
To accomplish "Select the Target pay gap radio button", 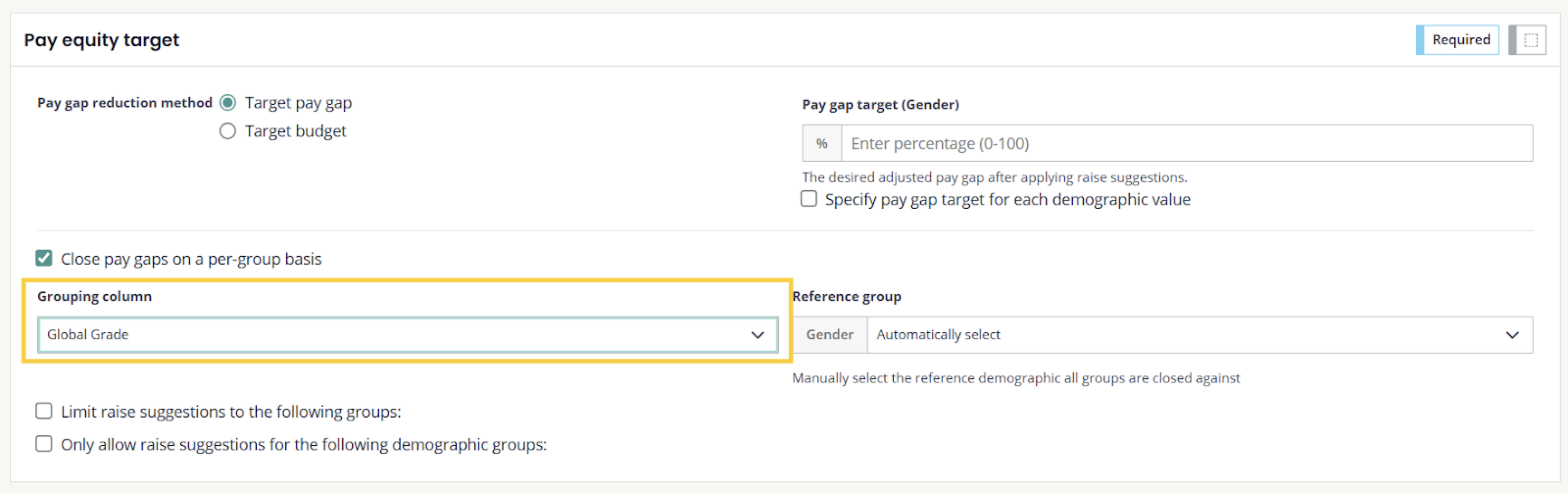I will tap(228, 103).
